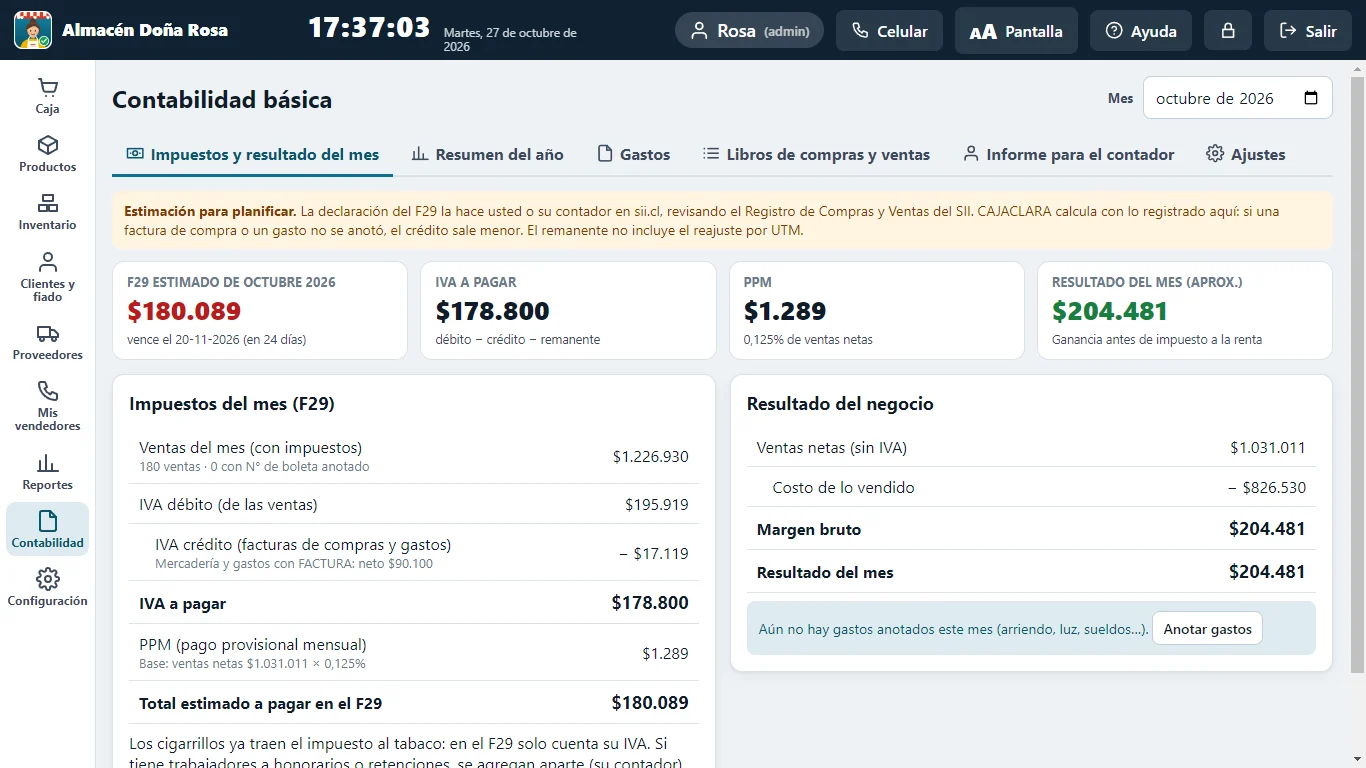Click the Ayuda help button
Image resolution: width=1366 pixels, height=768 pixels.
point(1141,31)
